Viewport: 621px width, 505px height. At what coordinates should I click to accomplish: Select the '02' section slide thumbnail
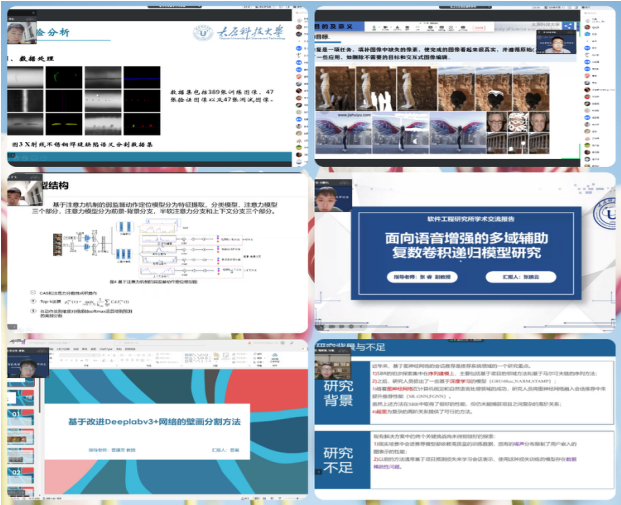[x=21, y=475]
